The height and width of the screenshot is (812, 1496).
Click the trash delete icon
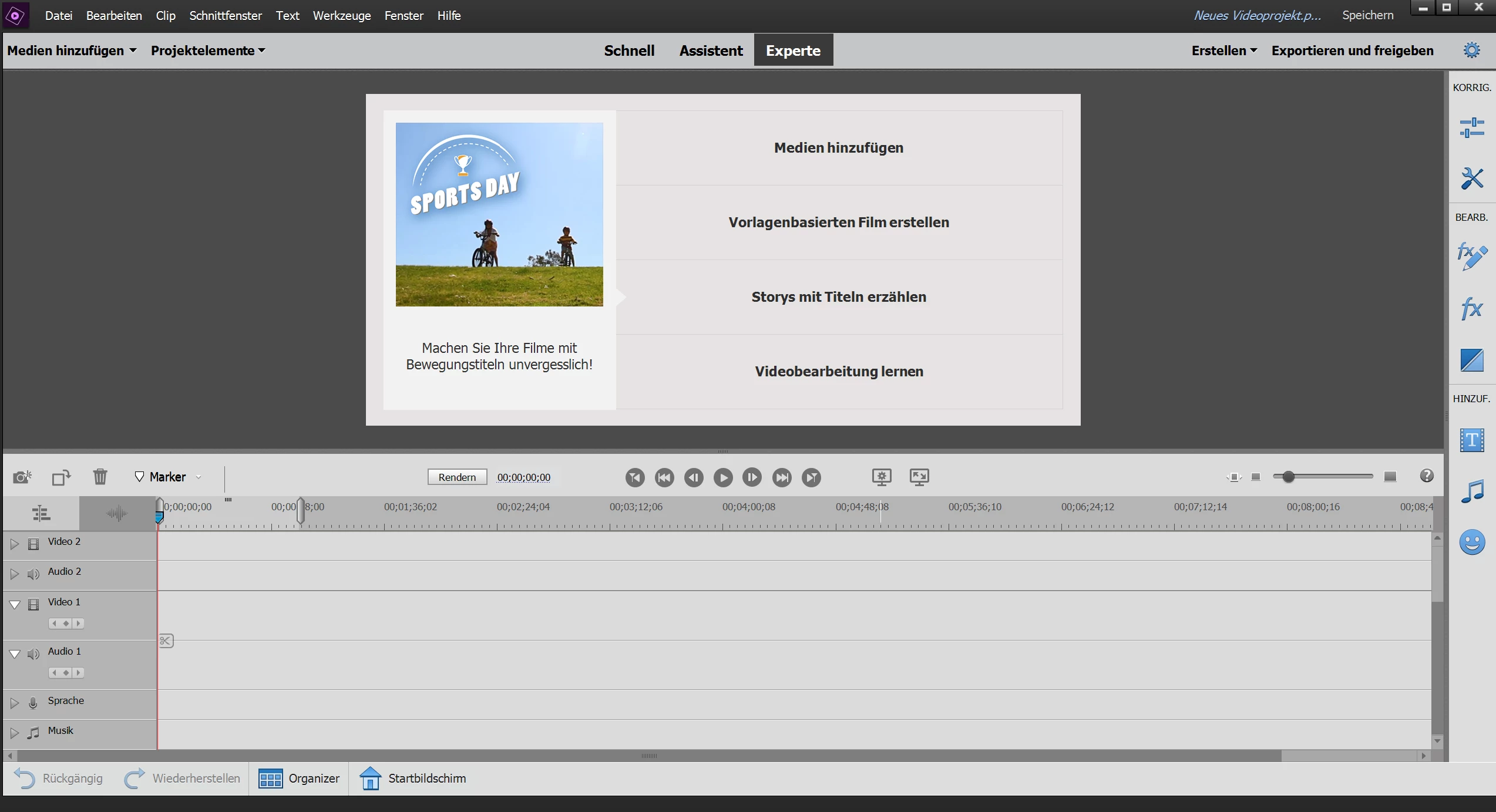100,477
